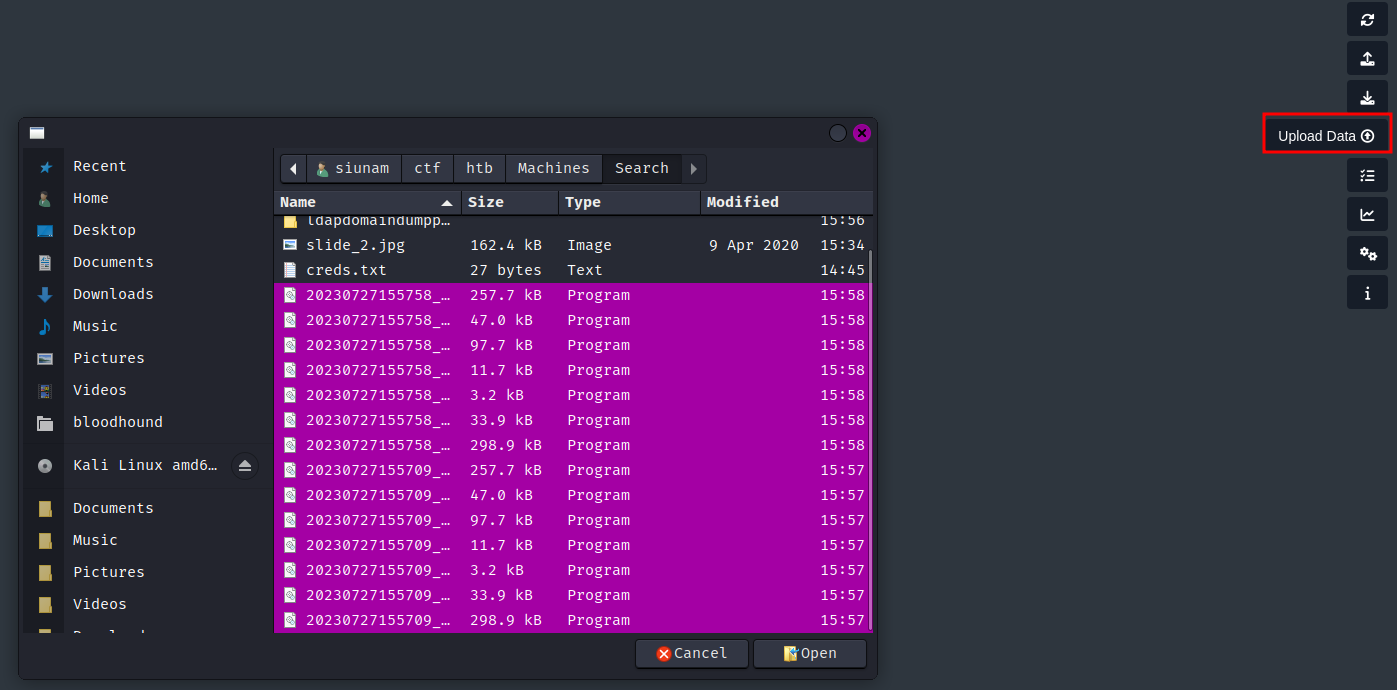Select 11.7 kB file modified 15:57
The height and width of the screenshot is (690, 1397).
tap(572, 545)
